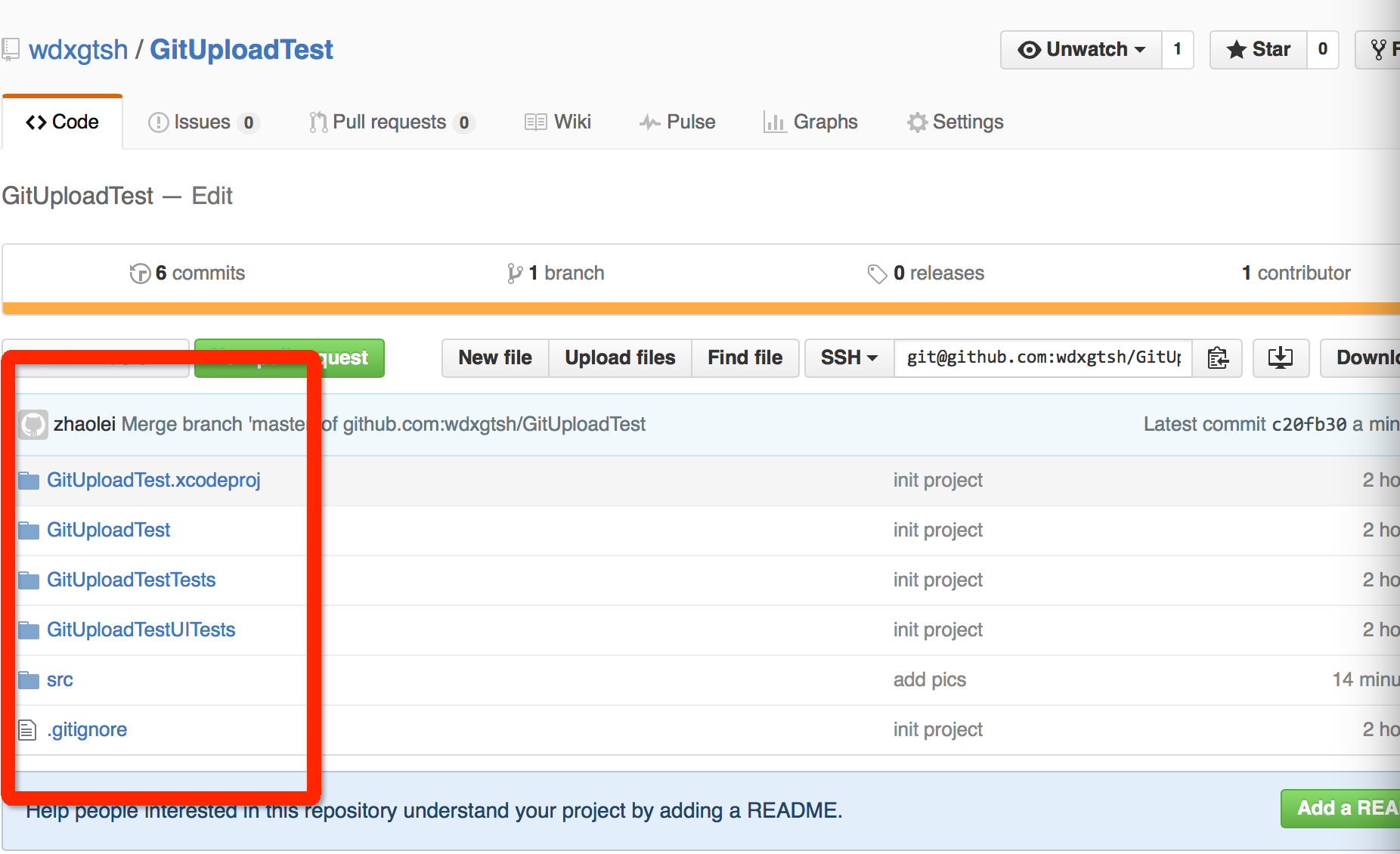The image size is (1400, 854).
Task: Open 'add pics' commit message for src
Action: pos(930,680)
